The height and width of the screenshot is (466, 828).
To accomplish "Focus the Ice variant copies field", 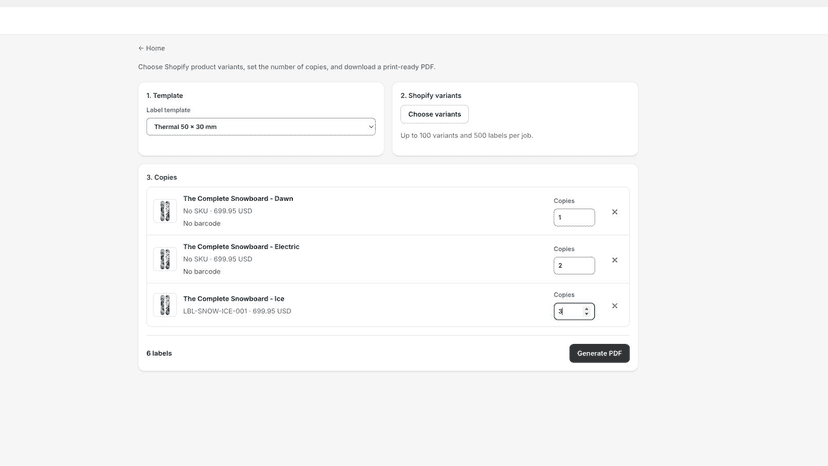I will click(x=574, y=311).
